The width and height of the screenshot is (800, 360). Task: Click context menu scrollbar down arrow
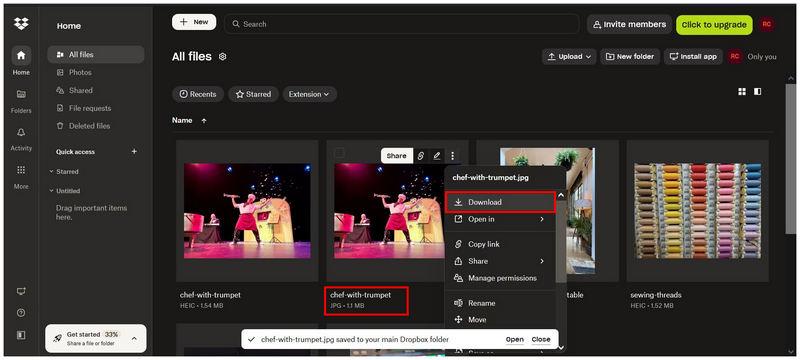pyautogui.click(x=561, y=348)
